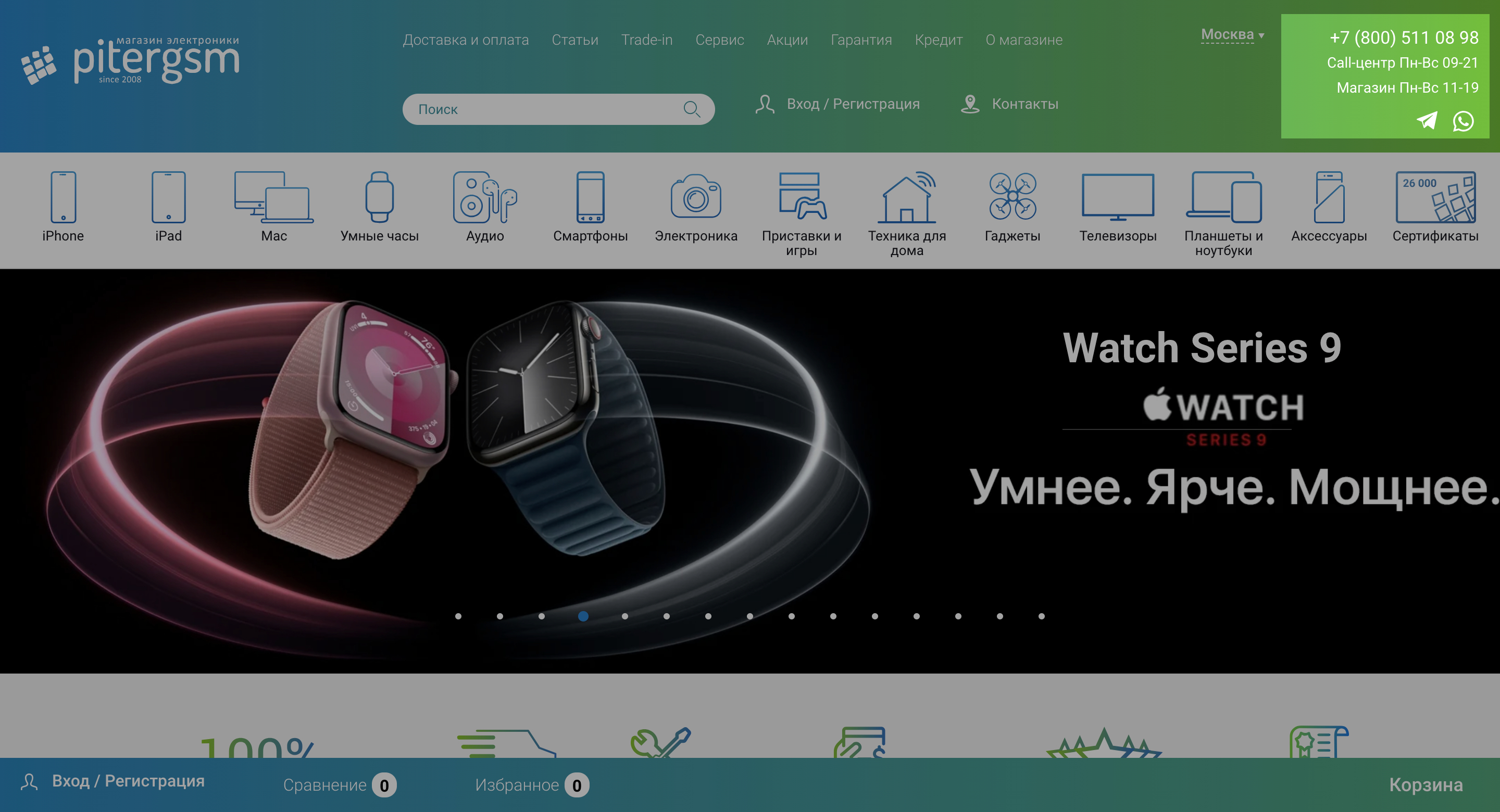1500x812 pixels.
Task: Select the third carousel slide dot
Action: point(542,616)
